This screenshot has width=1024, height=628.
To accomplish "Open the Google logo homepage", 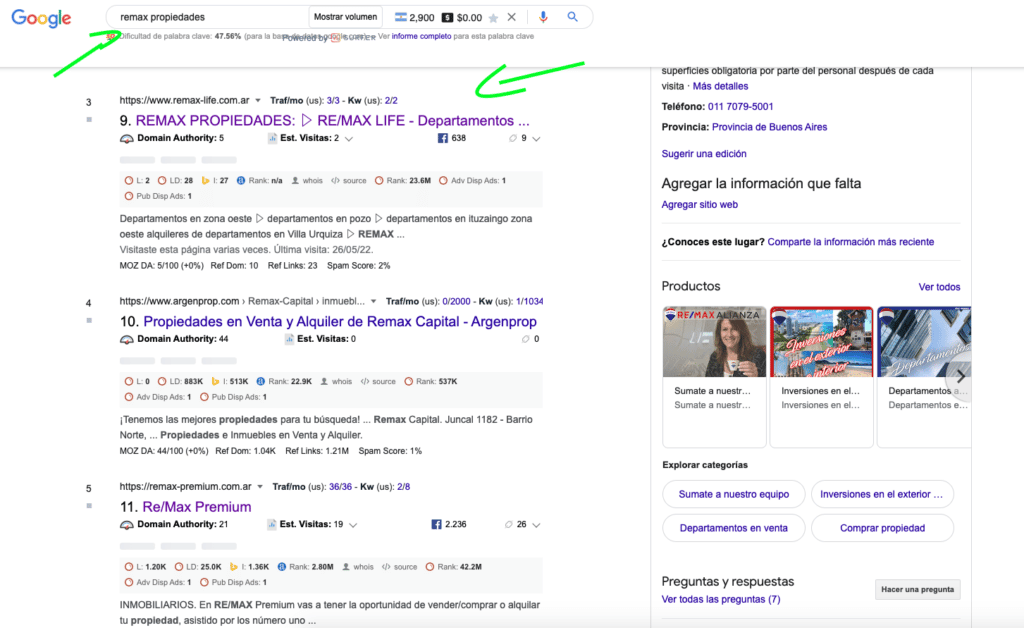I will [x=41, y=18].
